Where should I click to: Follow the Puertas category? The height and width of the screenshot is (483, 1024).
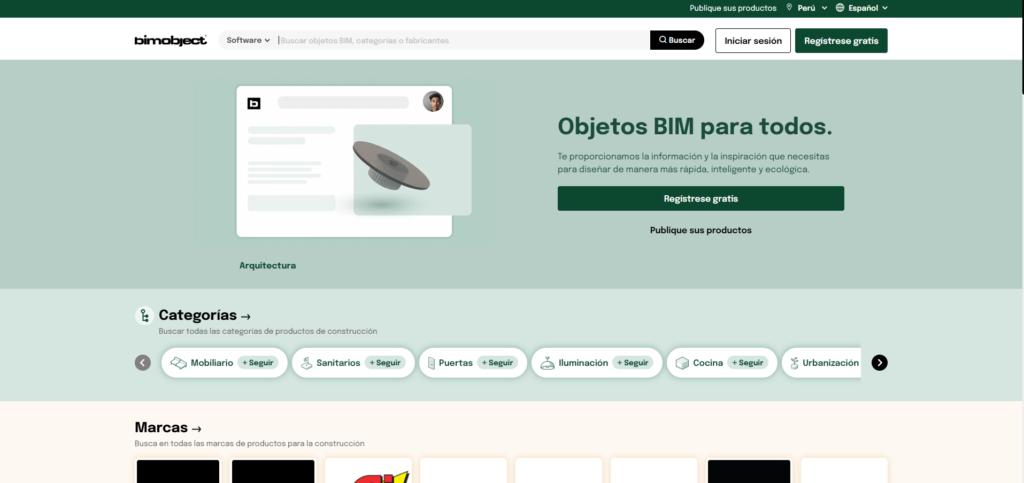coord(498,363)
